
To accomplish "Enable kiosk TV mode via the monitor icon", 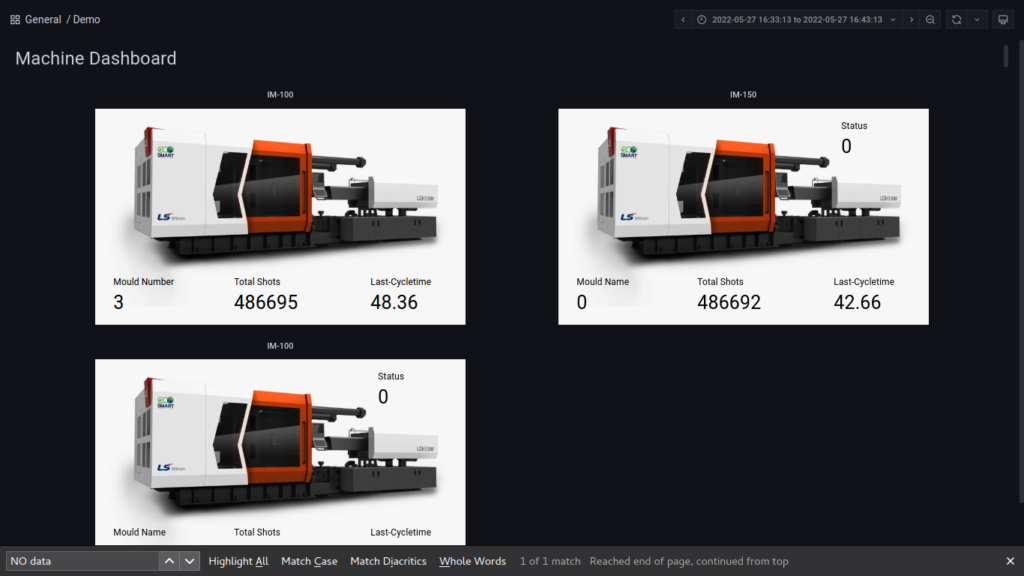I will point(1003,19).
